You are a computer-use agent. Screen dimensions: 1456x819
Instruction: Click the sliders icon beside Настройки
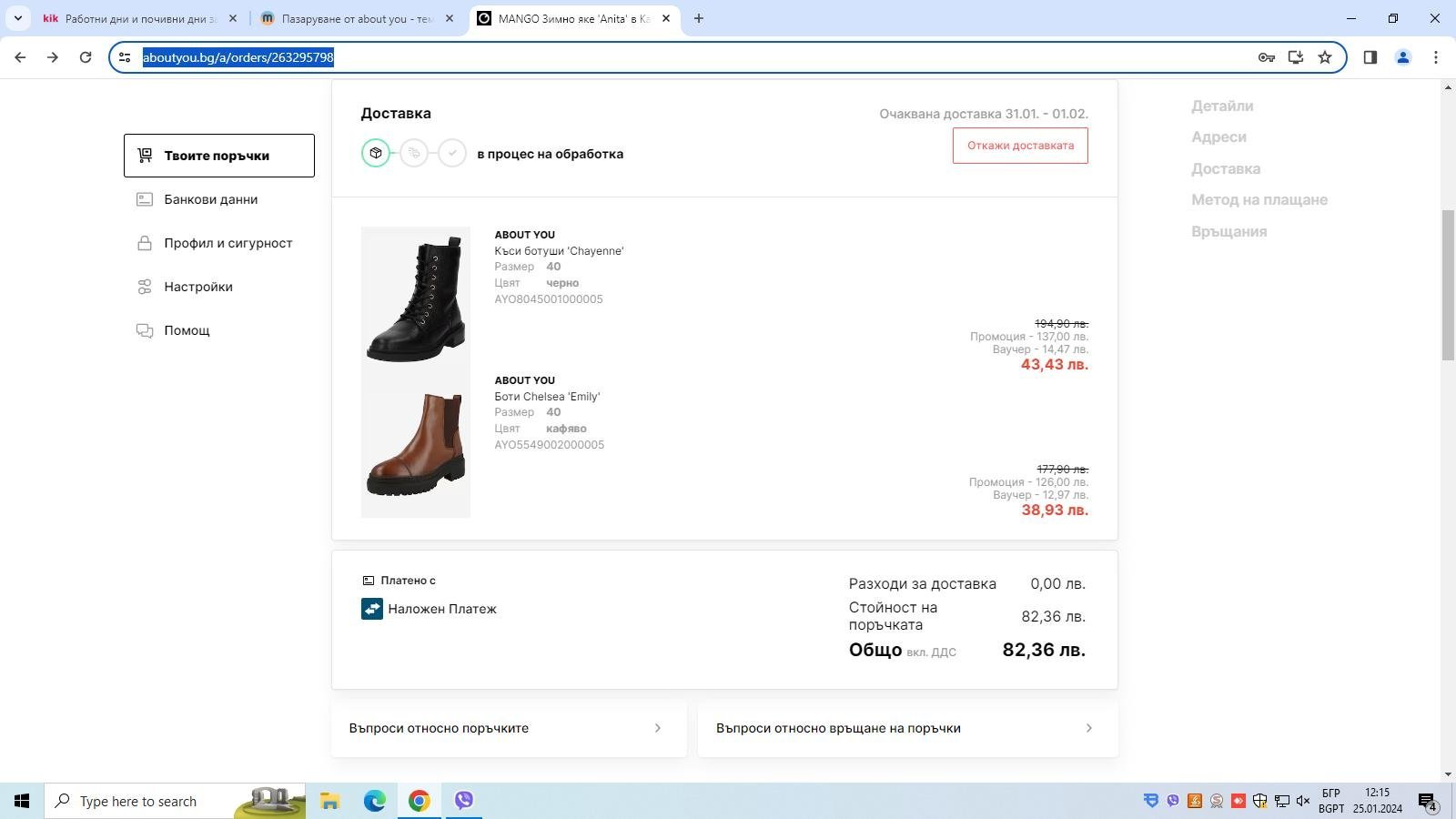145,287
